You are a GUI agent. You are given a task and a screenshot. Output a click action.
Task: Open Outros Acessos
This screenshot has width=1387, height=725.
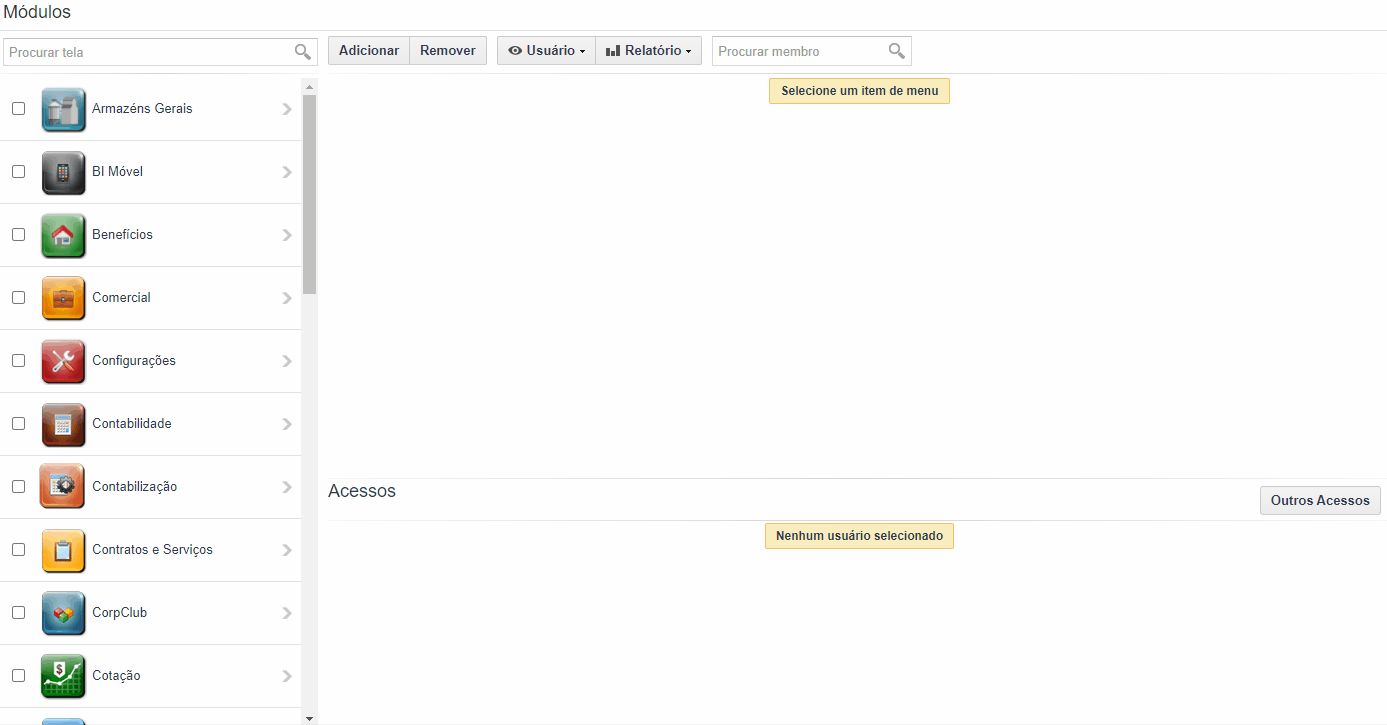click(1320, 501)
